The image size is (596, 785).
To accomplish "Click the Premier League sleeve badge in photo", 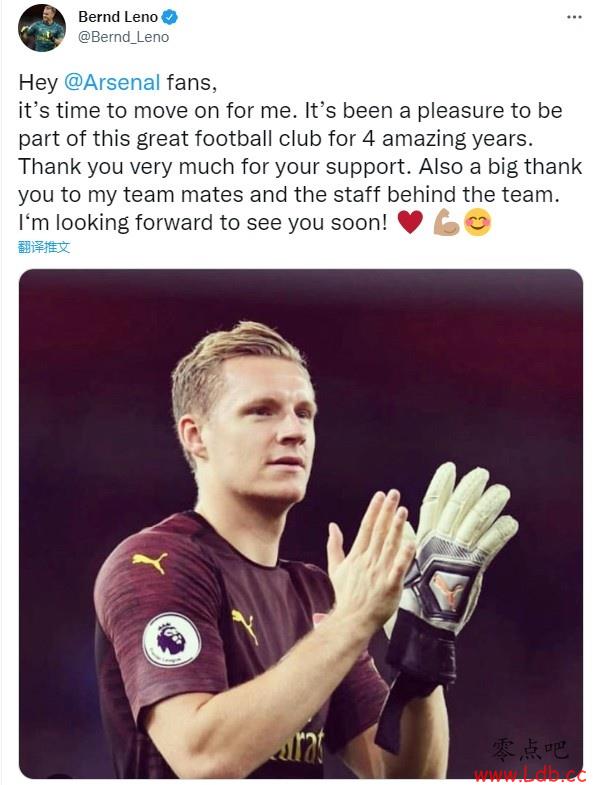I will (x=171, y=639).
